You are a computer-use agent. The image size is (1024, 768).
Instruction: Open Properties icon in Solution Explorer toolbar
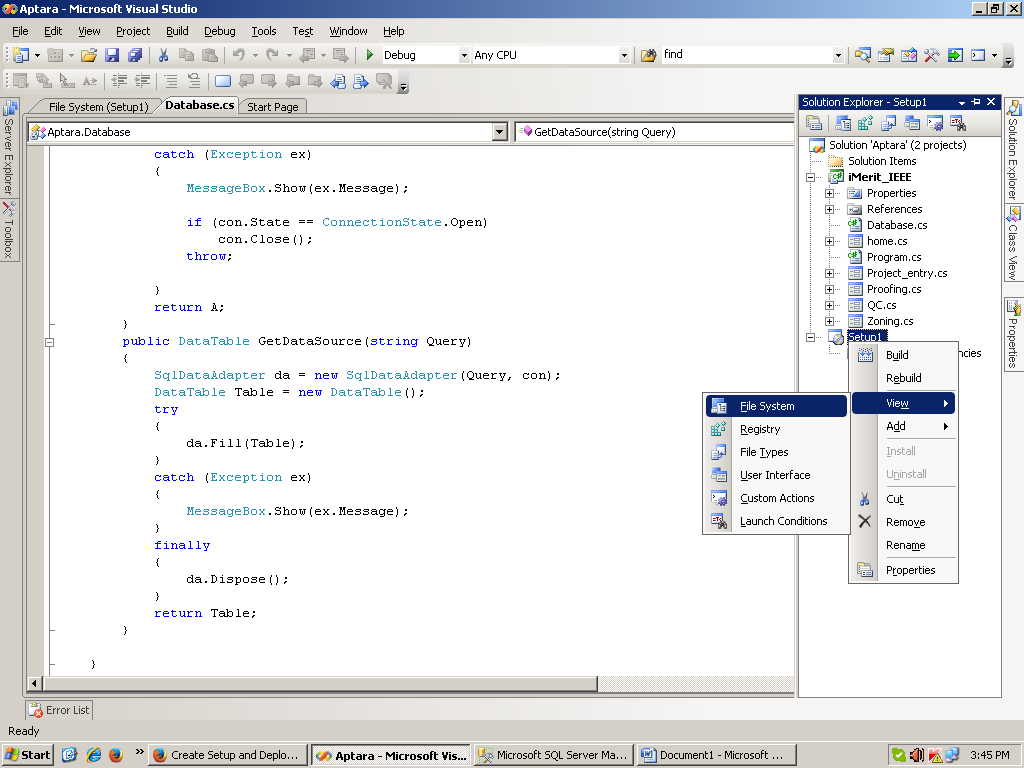(x=814, y=123)
